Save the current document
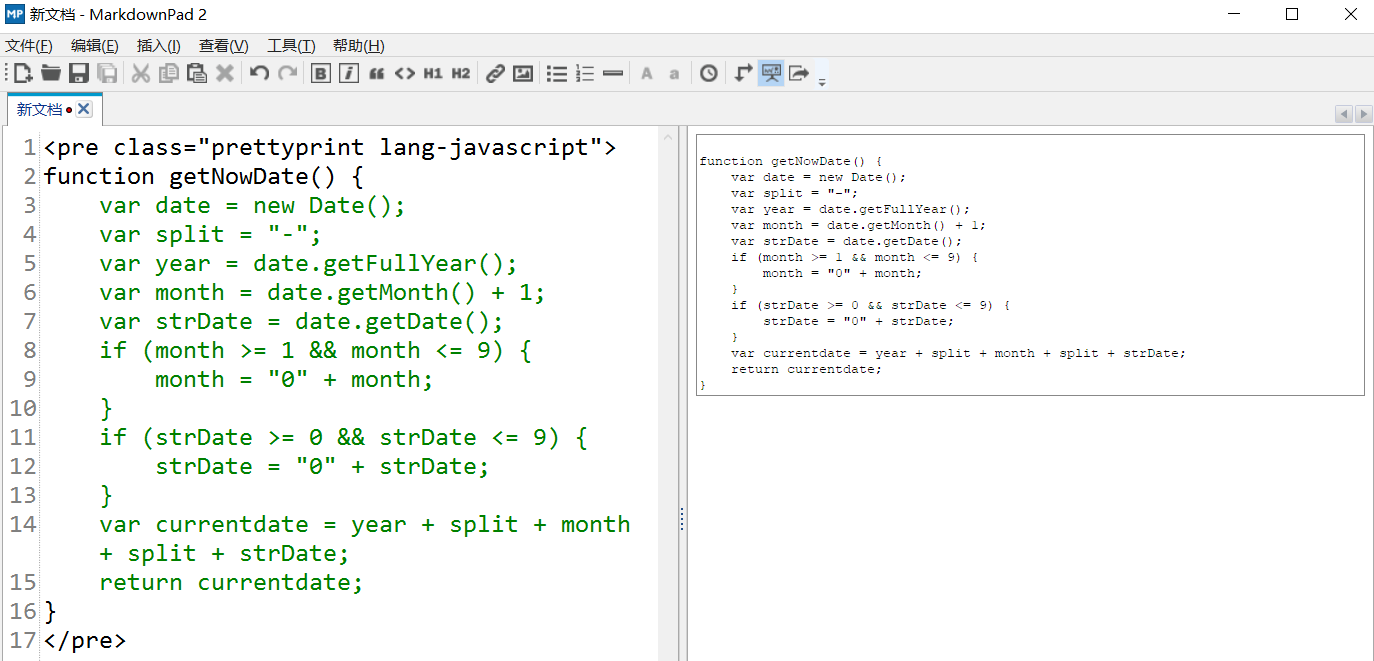 pos(79,73)
